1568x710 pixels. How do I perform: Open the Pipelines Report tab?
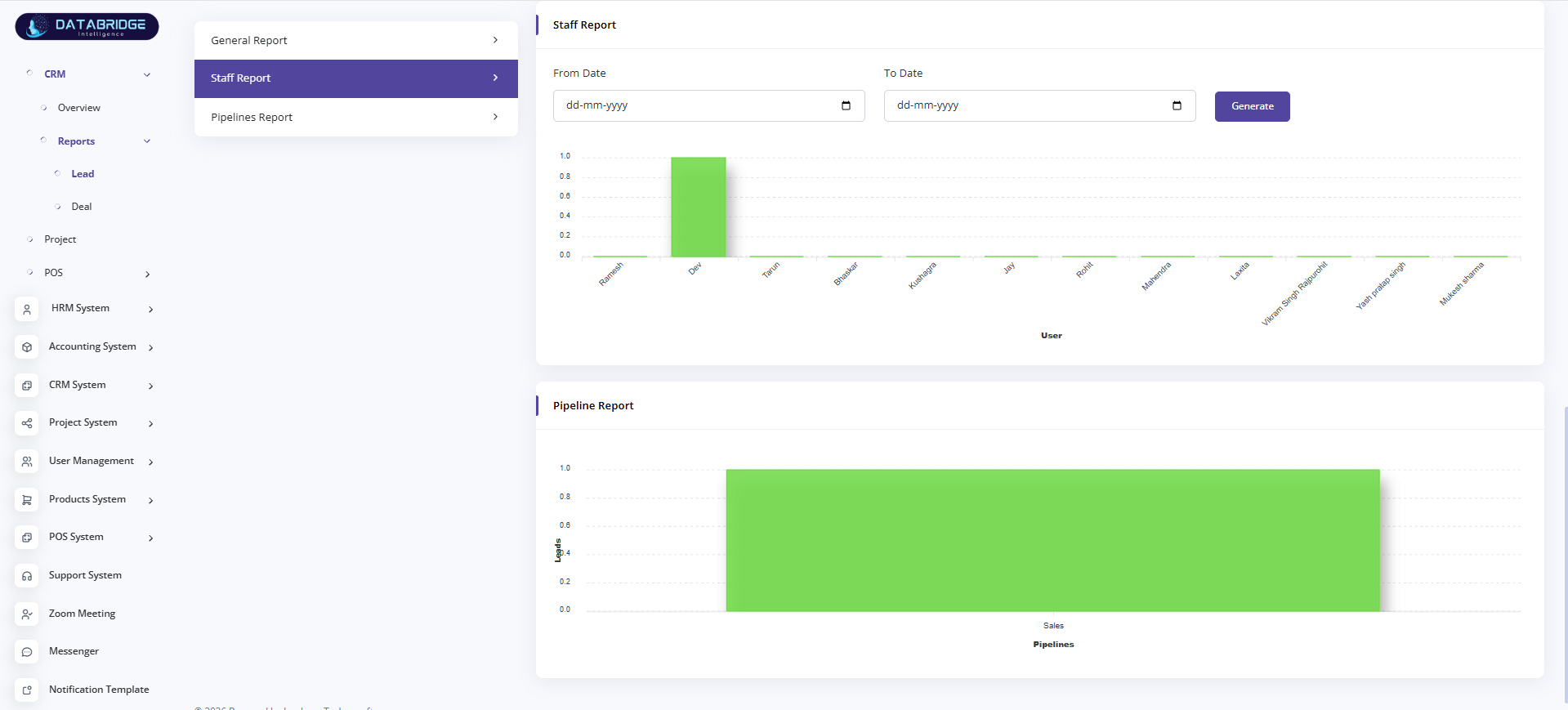(356, 117)
